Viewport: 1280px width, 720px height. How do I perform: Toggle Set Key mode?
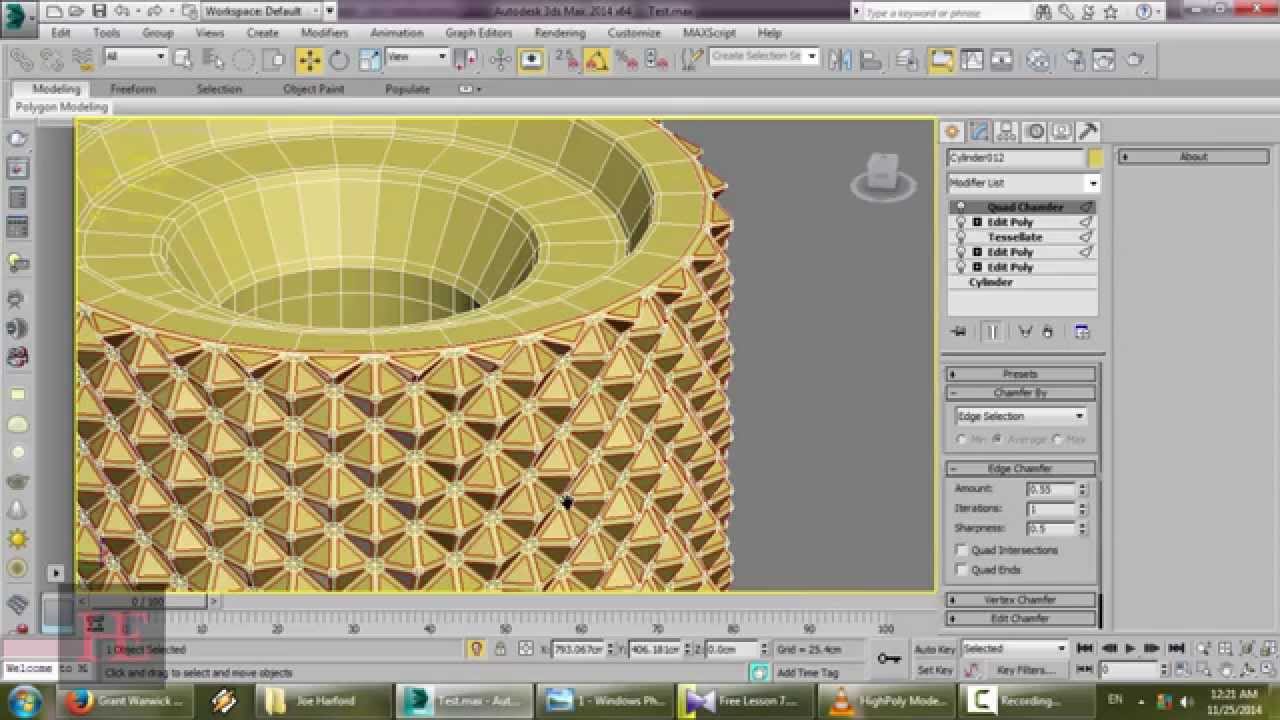(x=935, y=670)
